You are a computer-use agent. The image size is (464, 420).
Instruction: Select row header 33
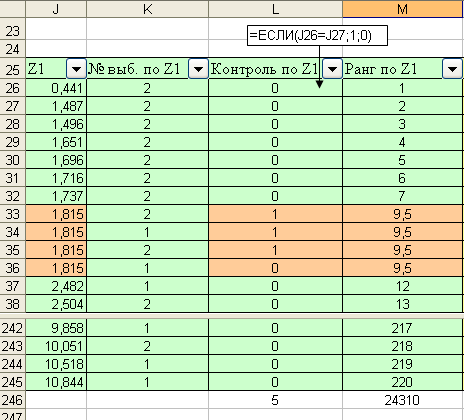[12, 214]
